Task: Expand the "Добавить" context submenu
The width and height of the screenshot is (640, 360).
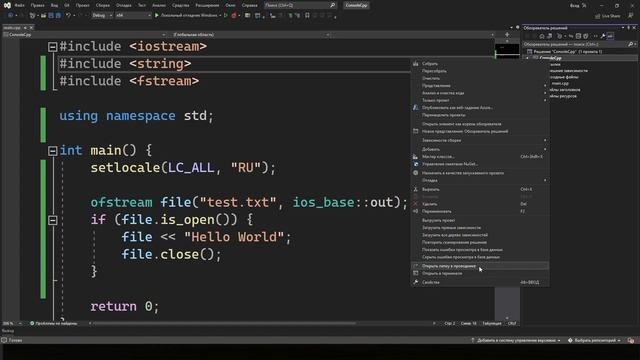Action: pos(480,149)
